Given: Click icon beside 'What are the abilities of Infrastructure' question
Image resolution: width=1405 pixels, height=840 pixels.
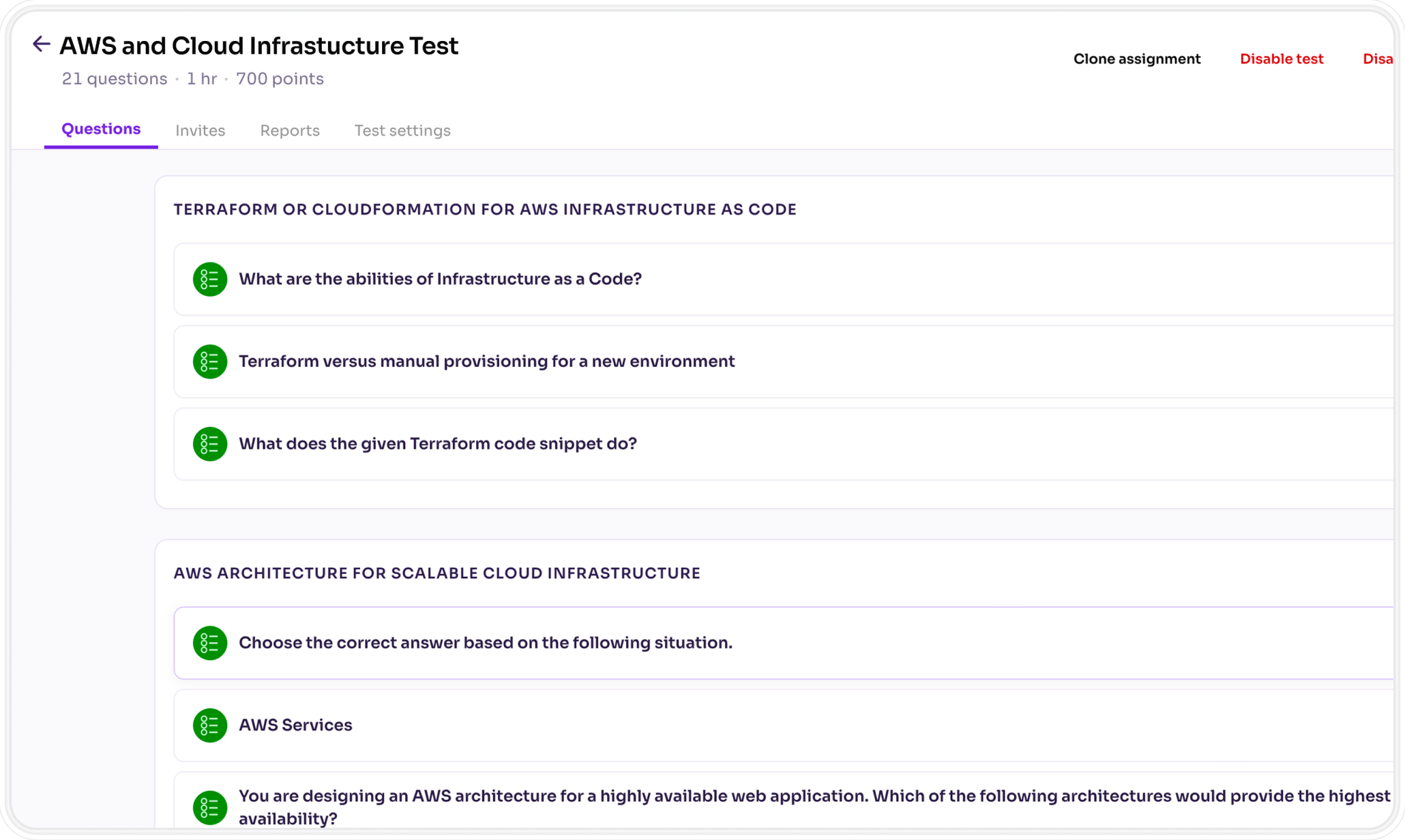Looking at the screenshot, I should tap(210, 280).
